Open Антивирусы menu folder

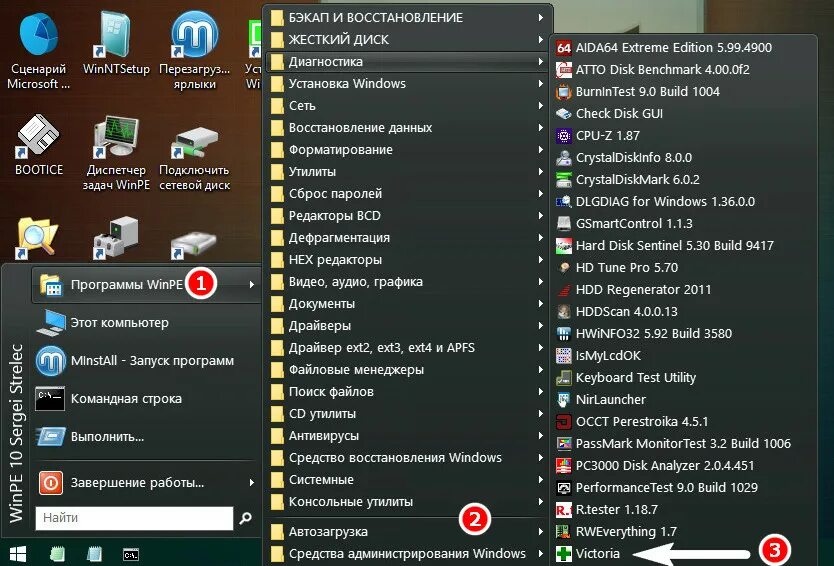(x=408, y=436)
